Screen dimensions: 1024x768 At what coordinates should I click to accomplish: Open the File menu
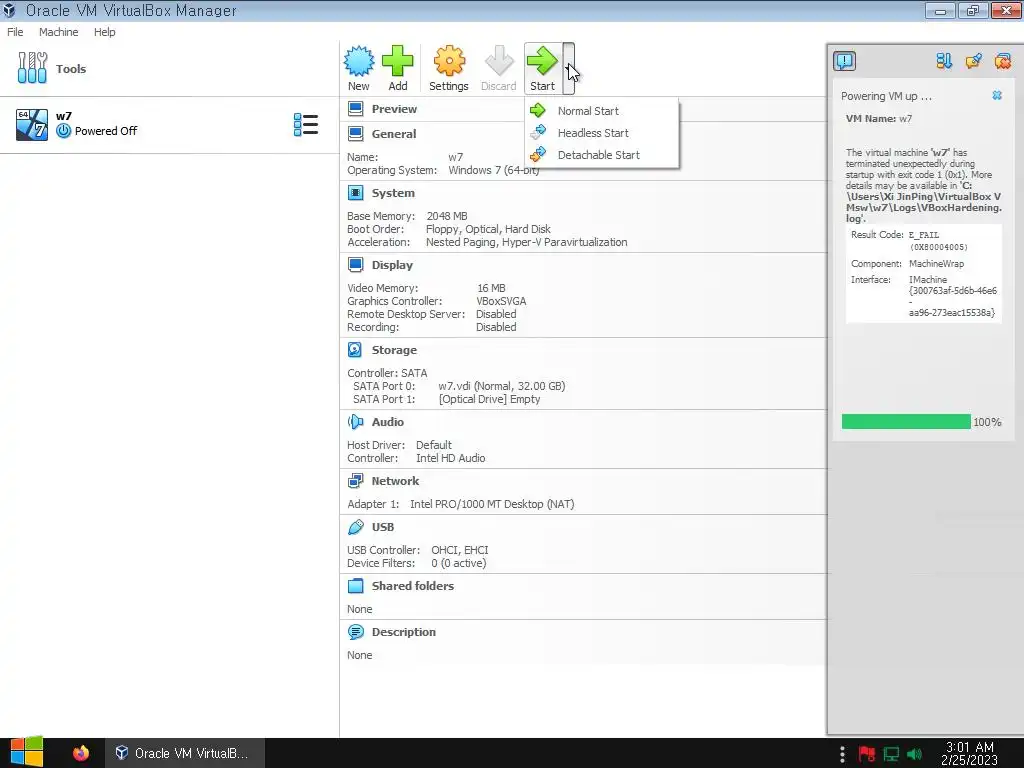[15, 32]
